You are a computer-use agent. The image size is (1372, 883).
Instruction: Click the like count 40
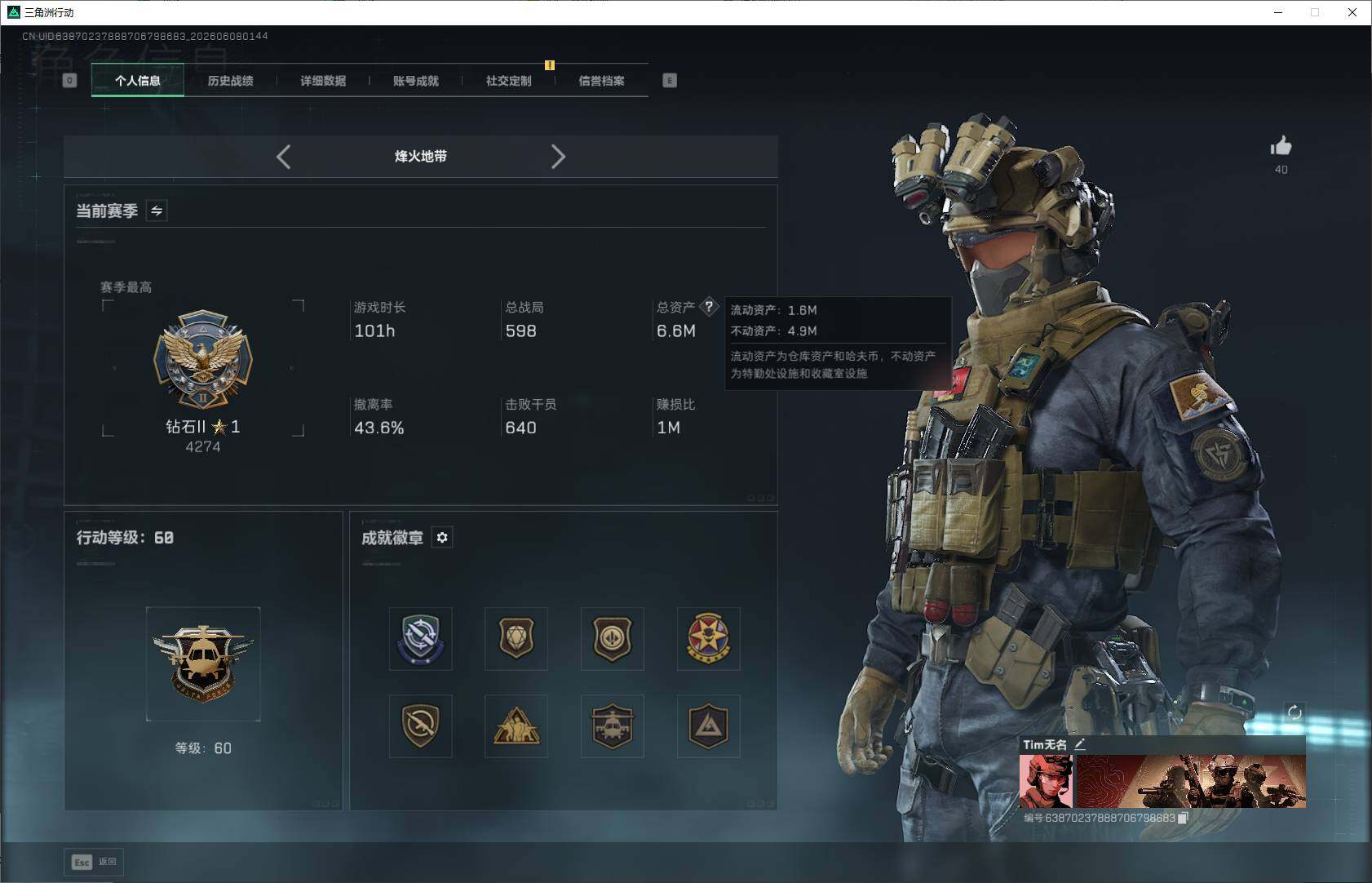coord(1281,170)
